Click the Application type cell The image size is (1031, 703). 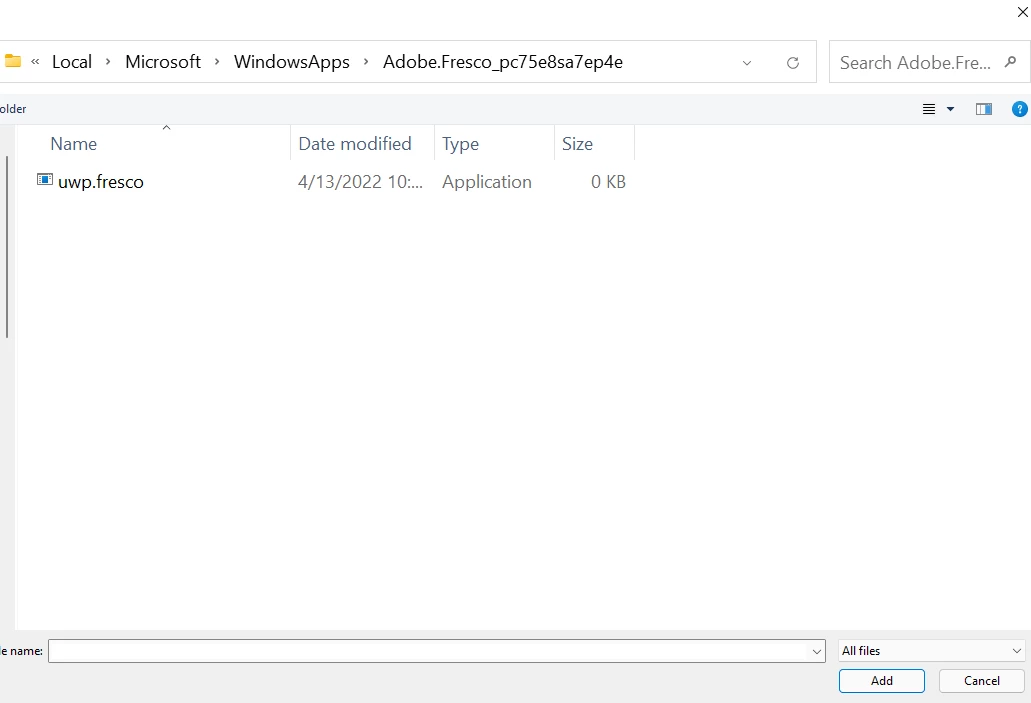click(x=487, y=182)
